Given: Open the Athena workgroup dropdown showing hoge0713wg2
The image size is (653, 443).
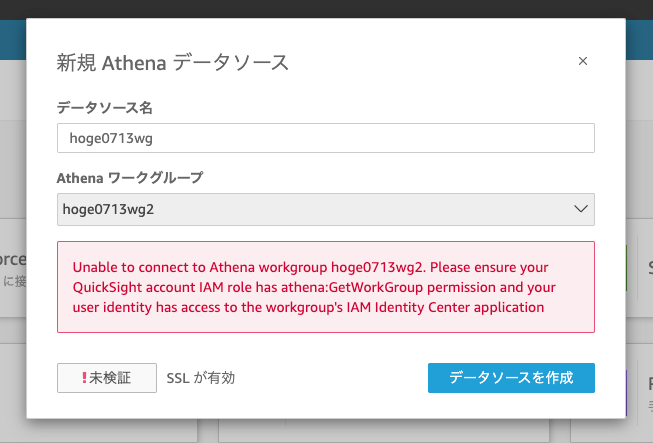Looking at the screenshot, I should point(326,209).
